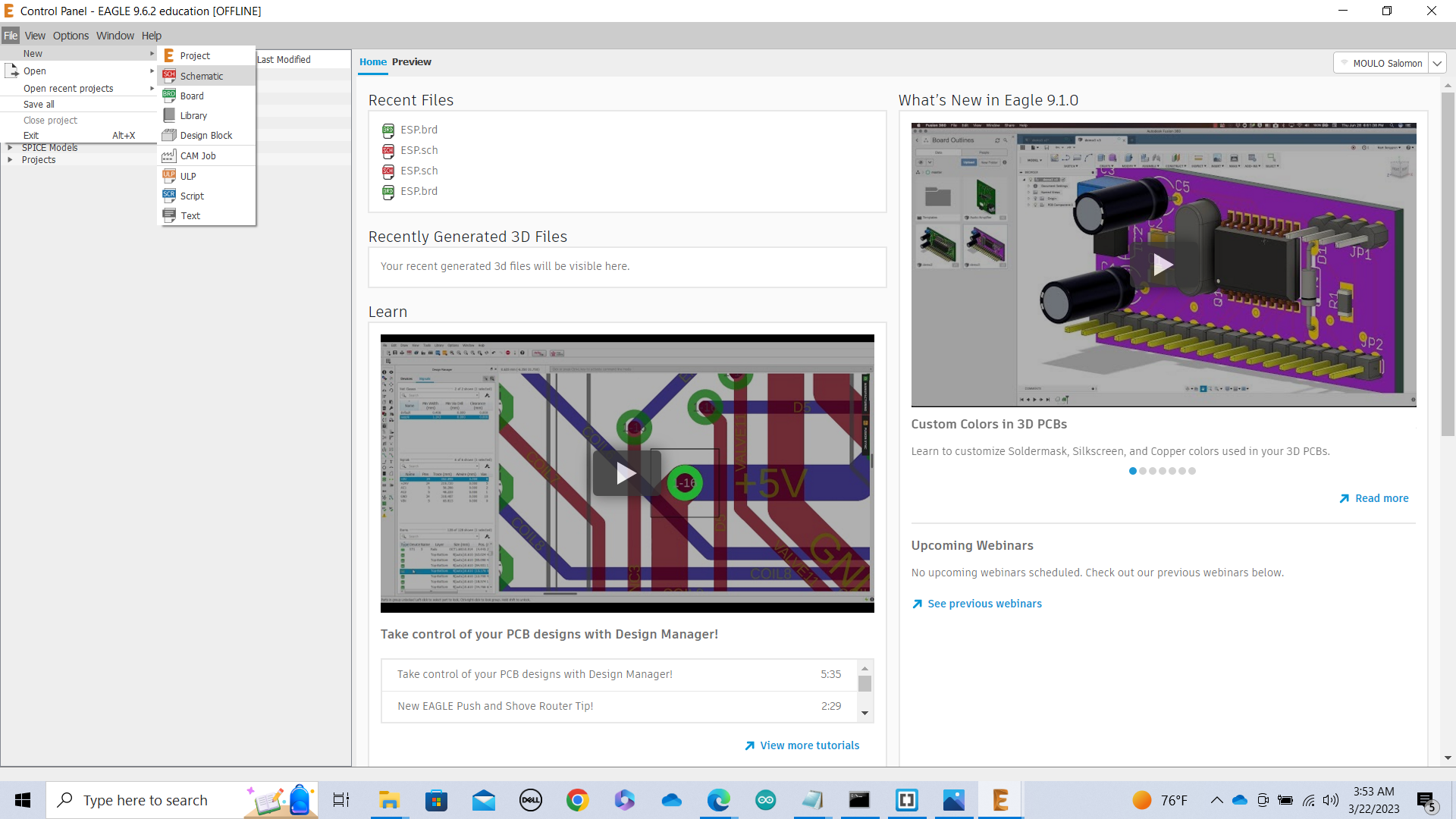Screen dimensions: 1456x819
Task: Open the View menu
Action: click(35, 36)
